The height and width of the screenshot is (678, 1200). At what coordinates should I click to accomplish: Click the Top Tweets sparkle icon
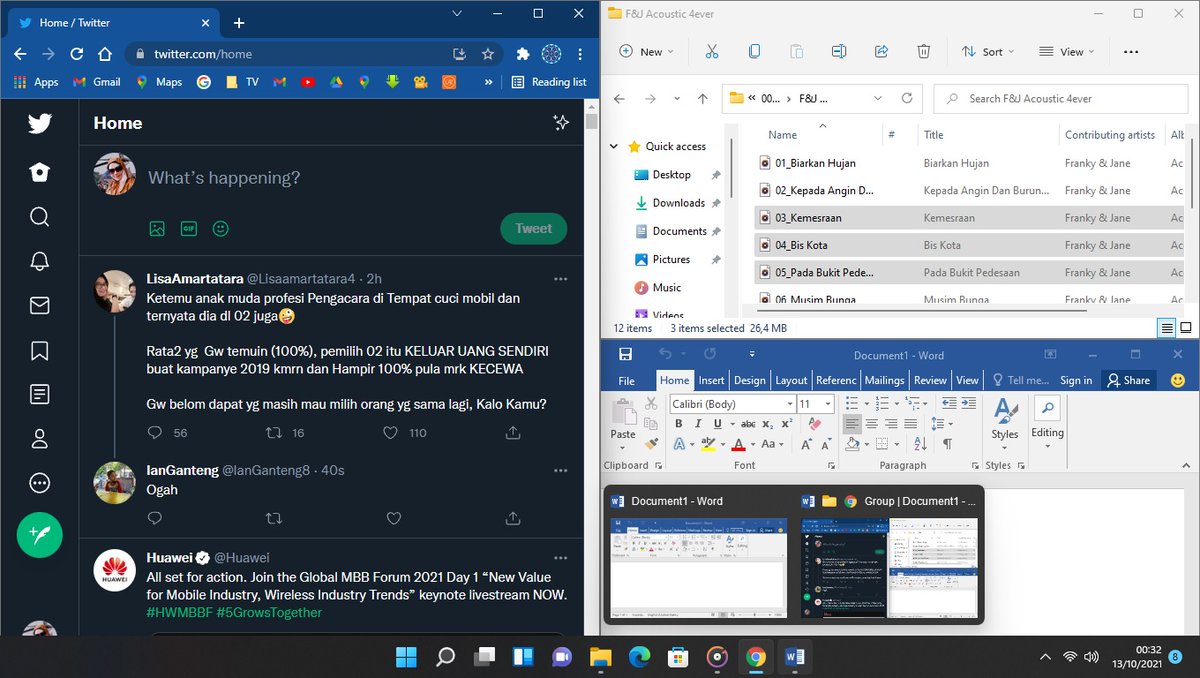point(561,122)
